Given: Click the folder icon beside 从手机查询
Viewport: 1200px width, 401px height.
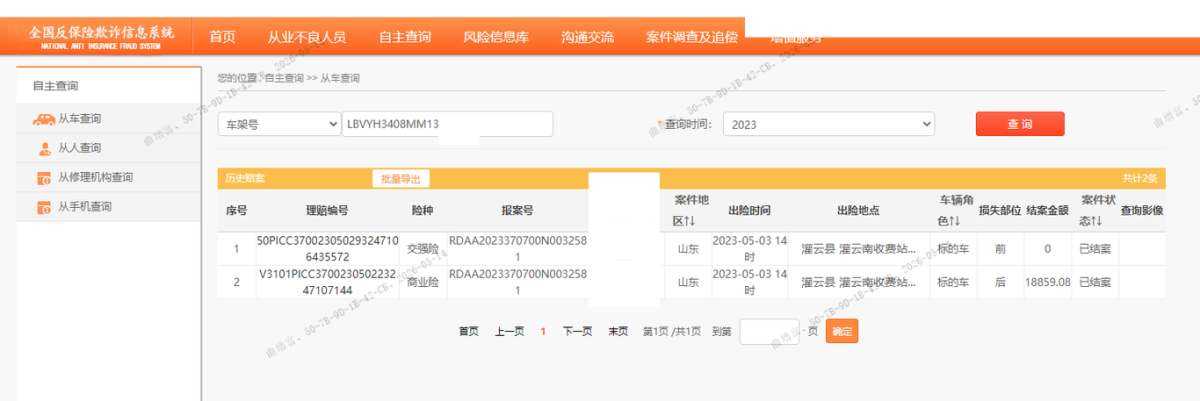Looking at the screenshot, I should click(x=44, y=207).
